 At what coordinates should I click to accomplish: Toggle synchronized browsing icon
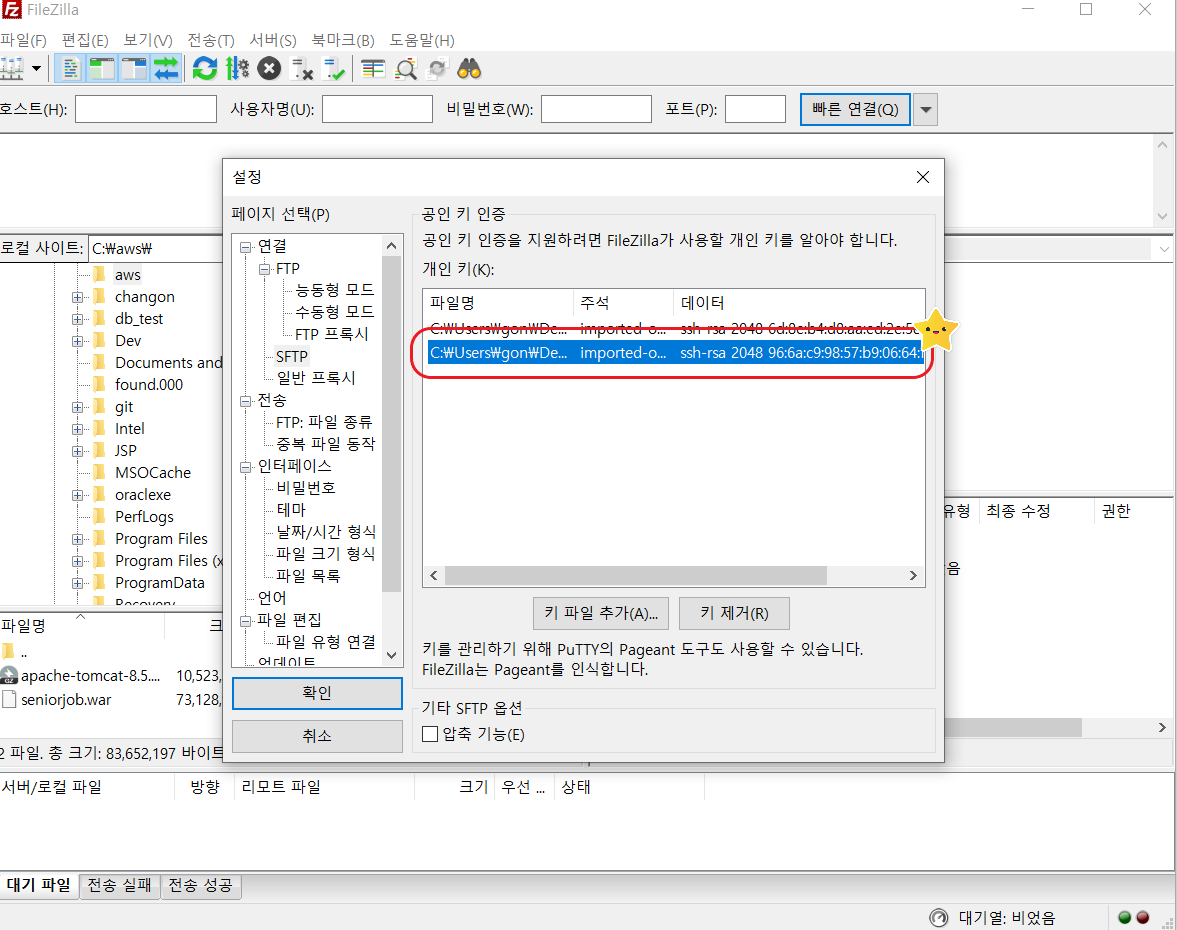[437, 69]
